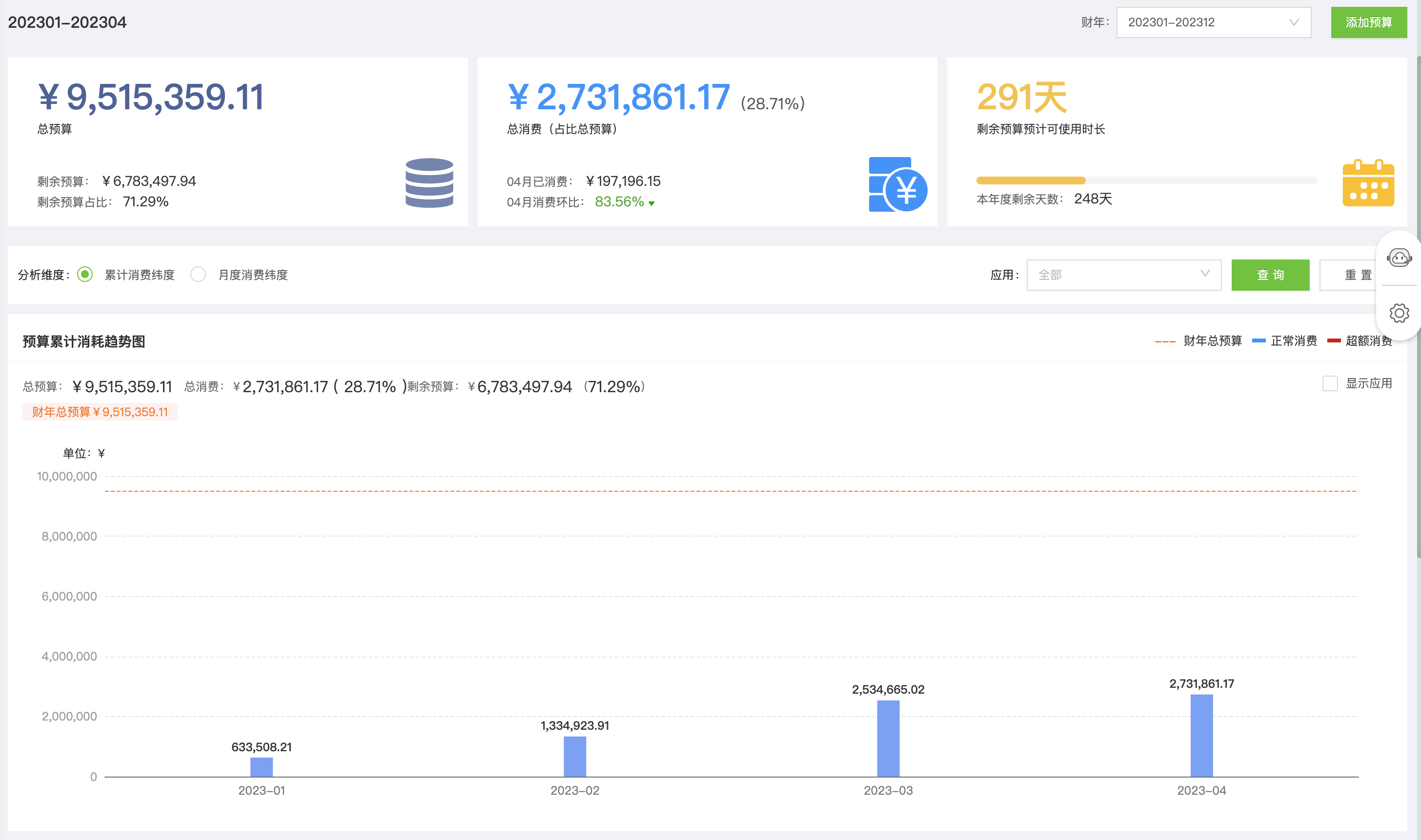Click the 2023-04 bar in the chart
The width and height of the screenshot is (1421, 840).
[1201, 735]
